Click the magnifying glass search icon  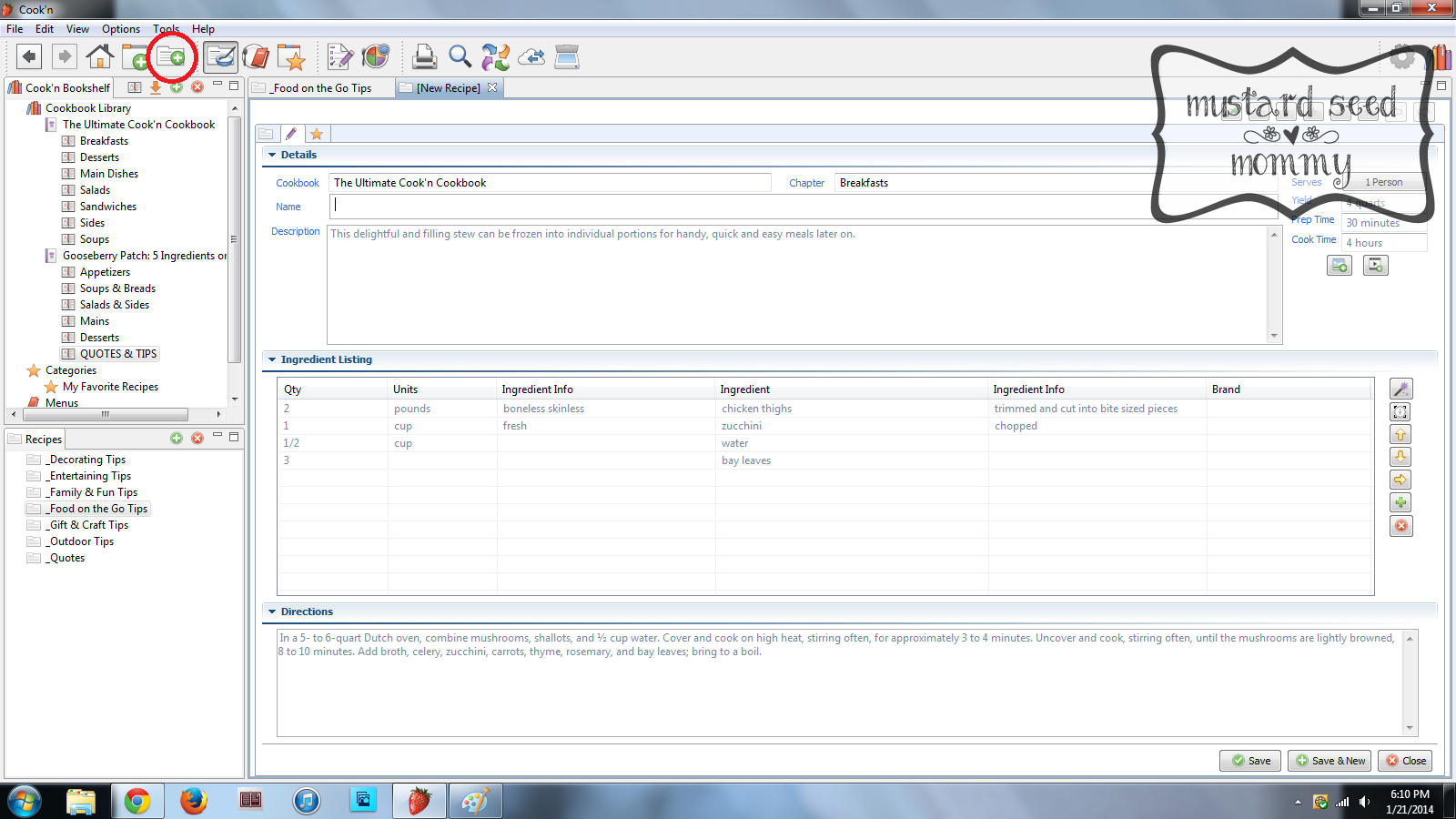coord(460,57)
